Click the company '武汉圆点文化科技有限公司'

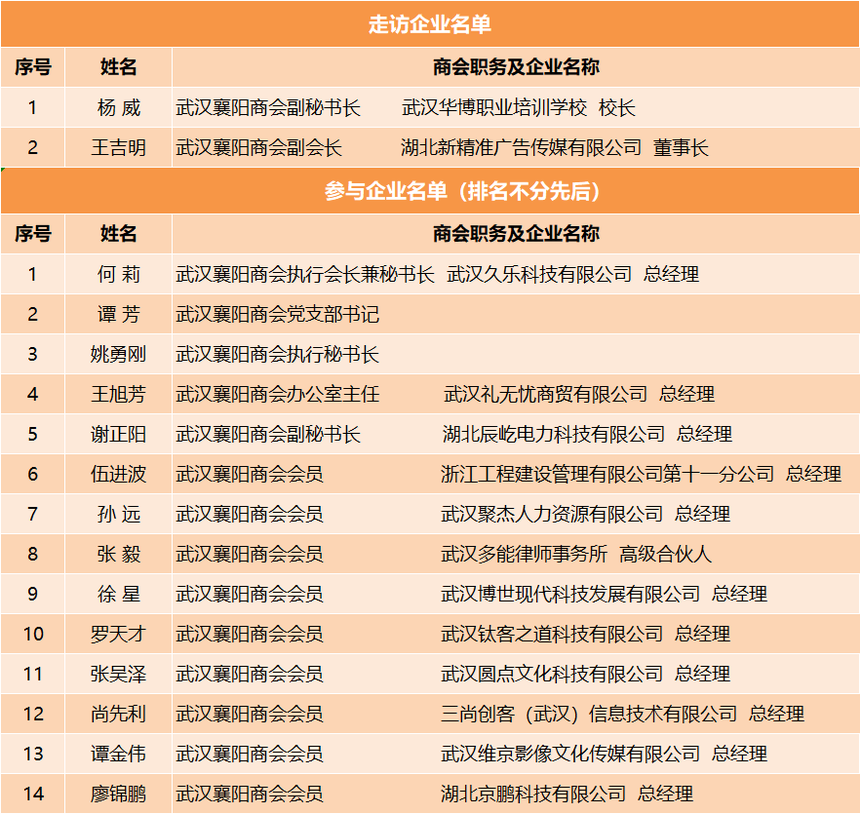[x=552, y=674]
